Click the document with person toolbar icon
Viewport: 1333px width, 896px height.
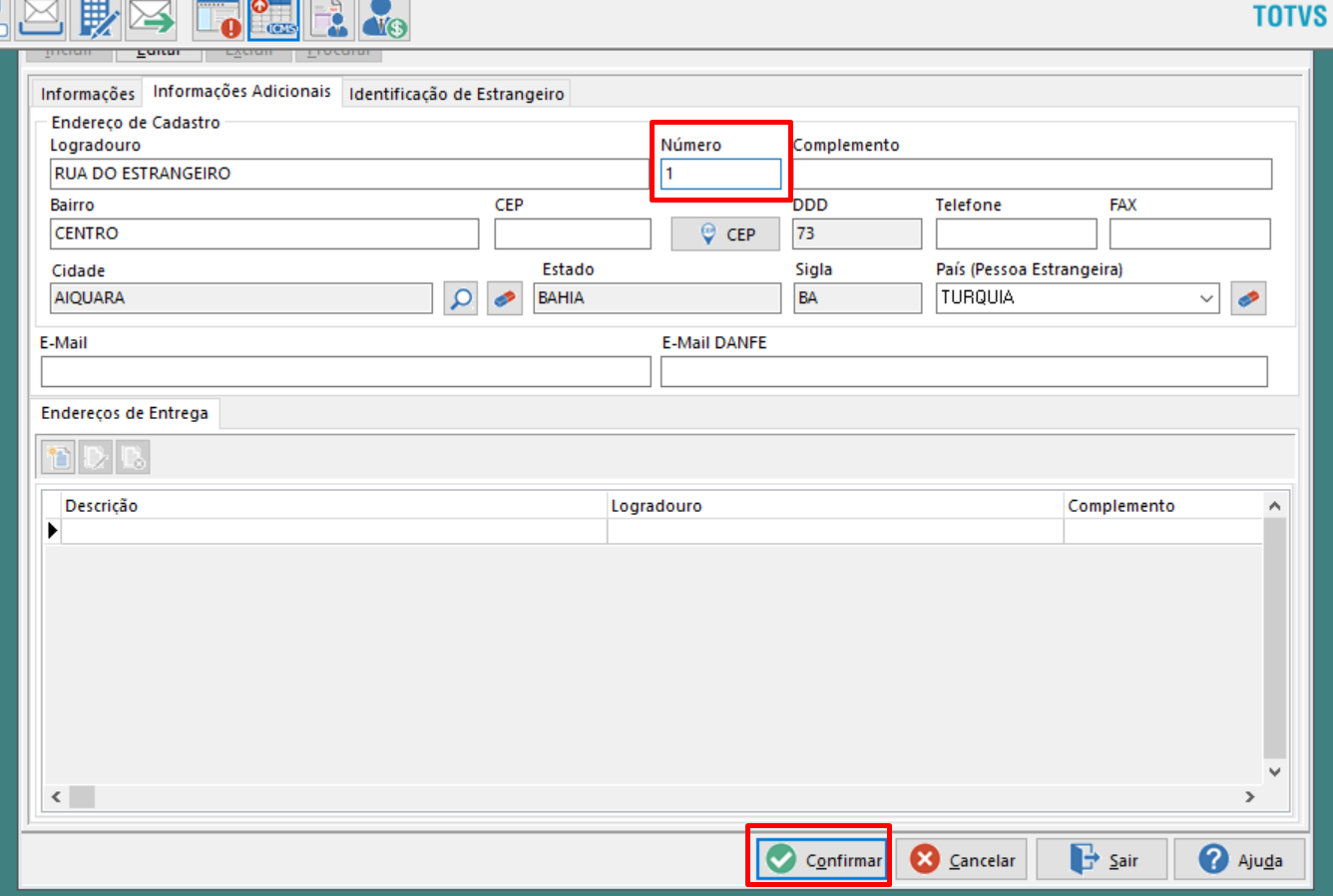[x=329, y=18]
